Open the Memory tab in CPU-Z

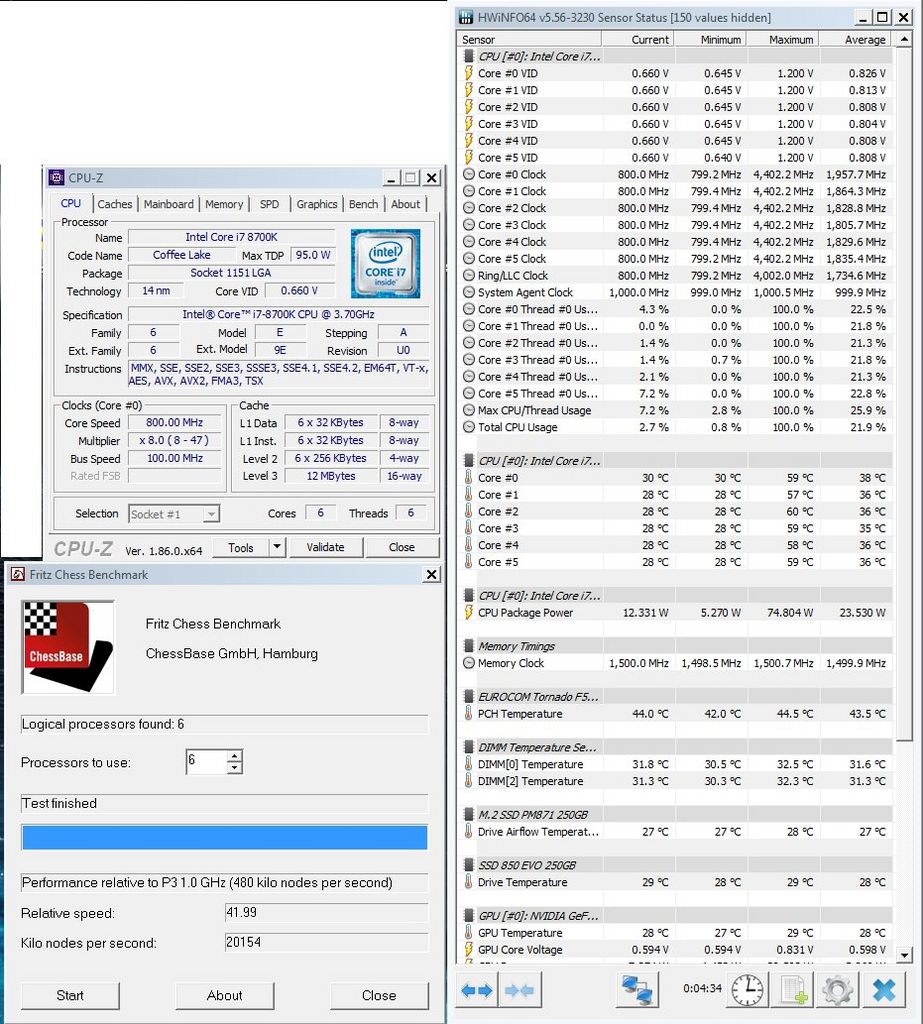pyautogui.click(x=224, y=204)
